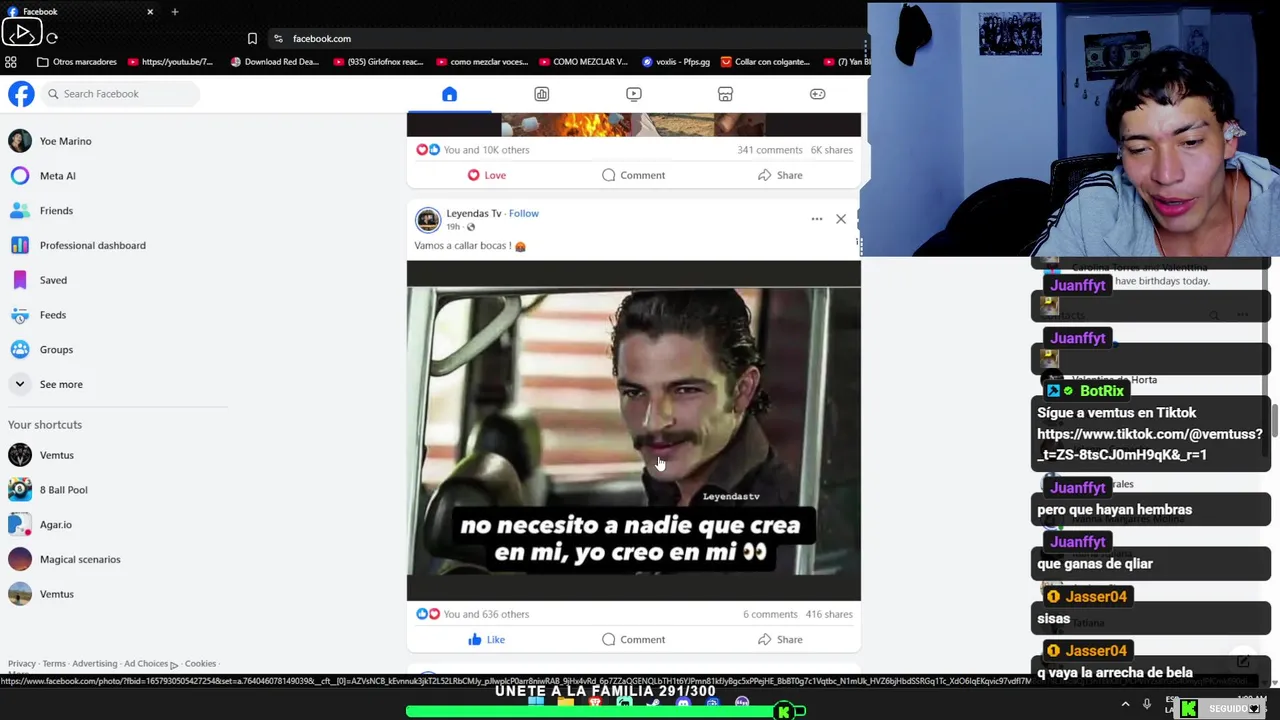This screenshot has width=1280, height=720.
Task: Share the Leyendas Tv post
Action: tap(780, 640)
